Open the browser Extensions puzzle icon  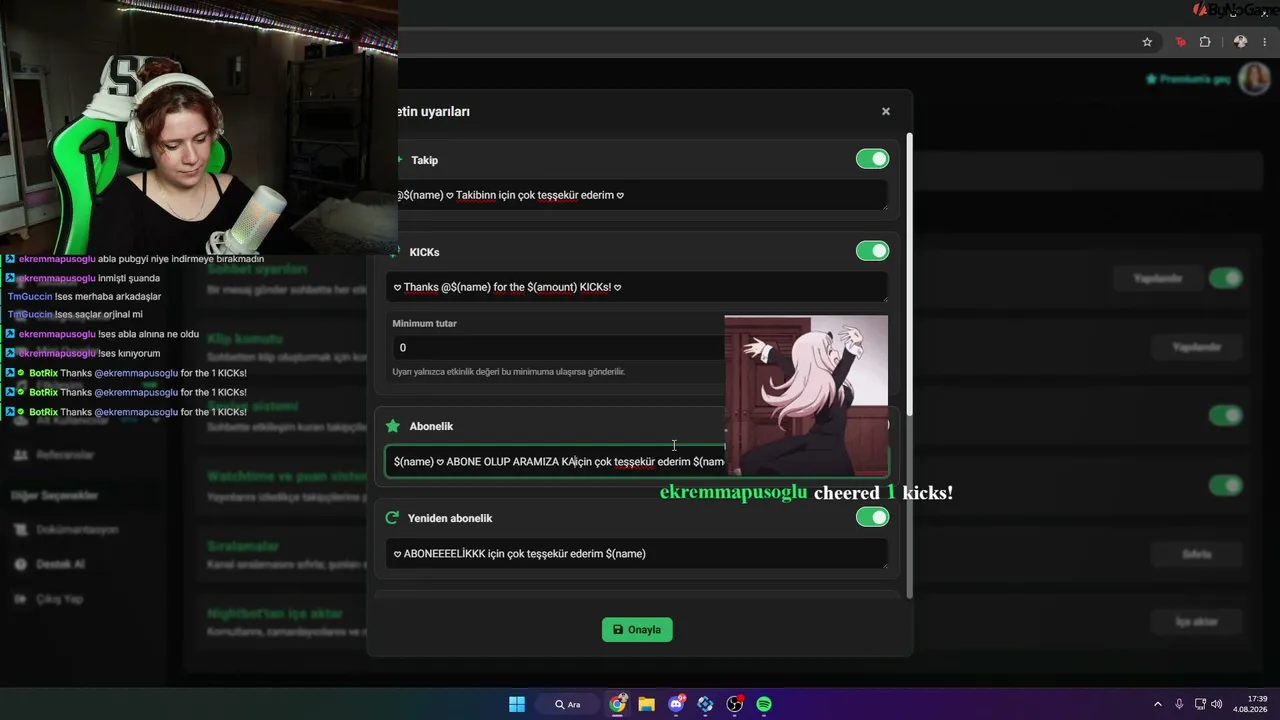pyautogui.click(x=1205, y=42)
